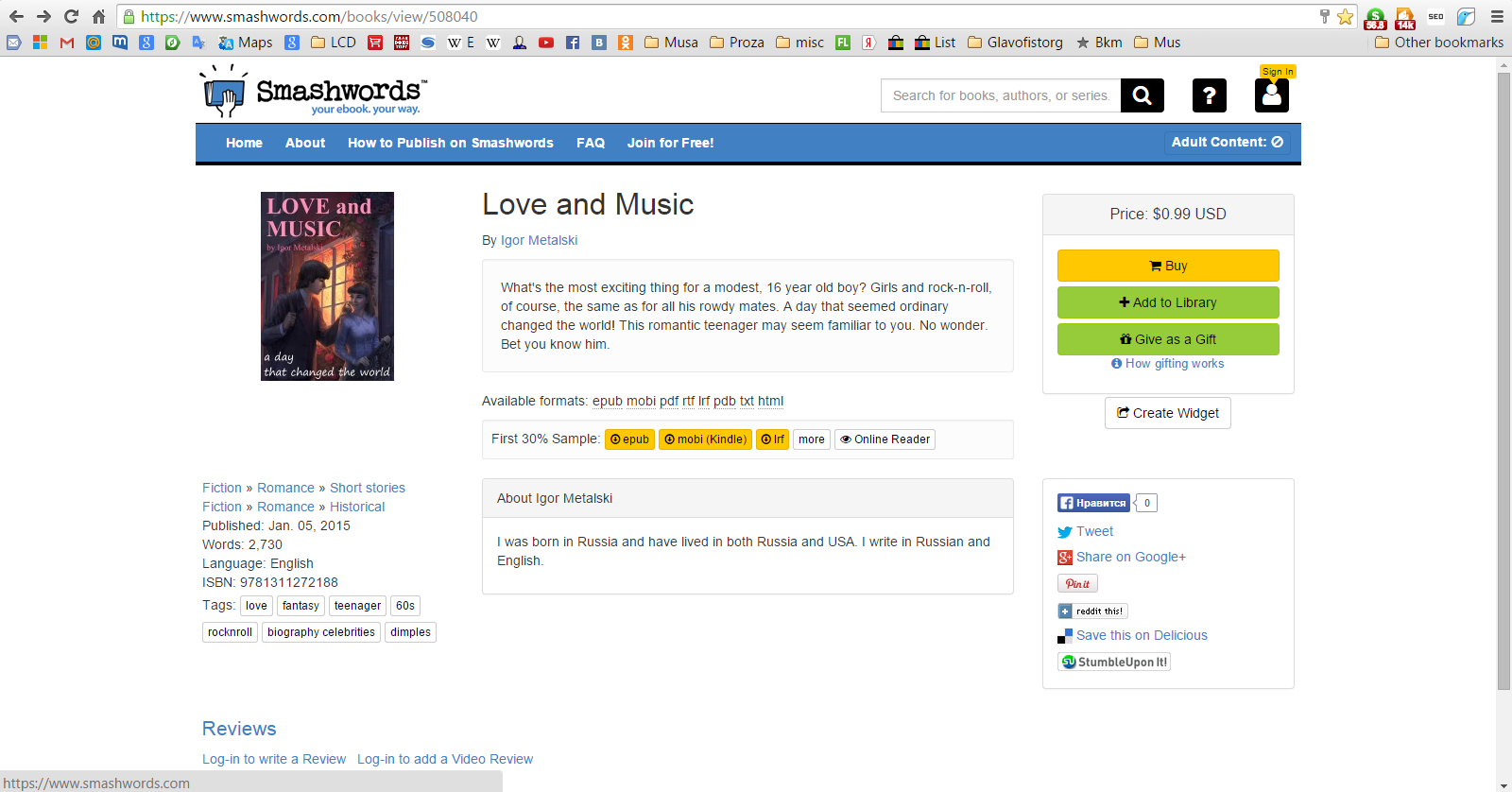Open the Odnoklassniki bookmark icon

(626, 43)
